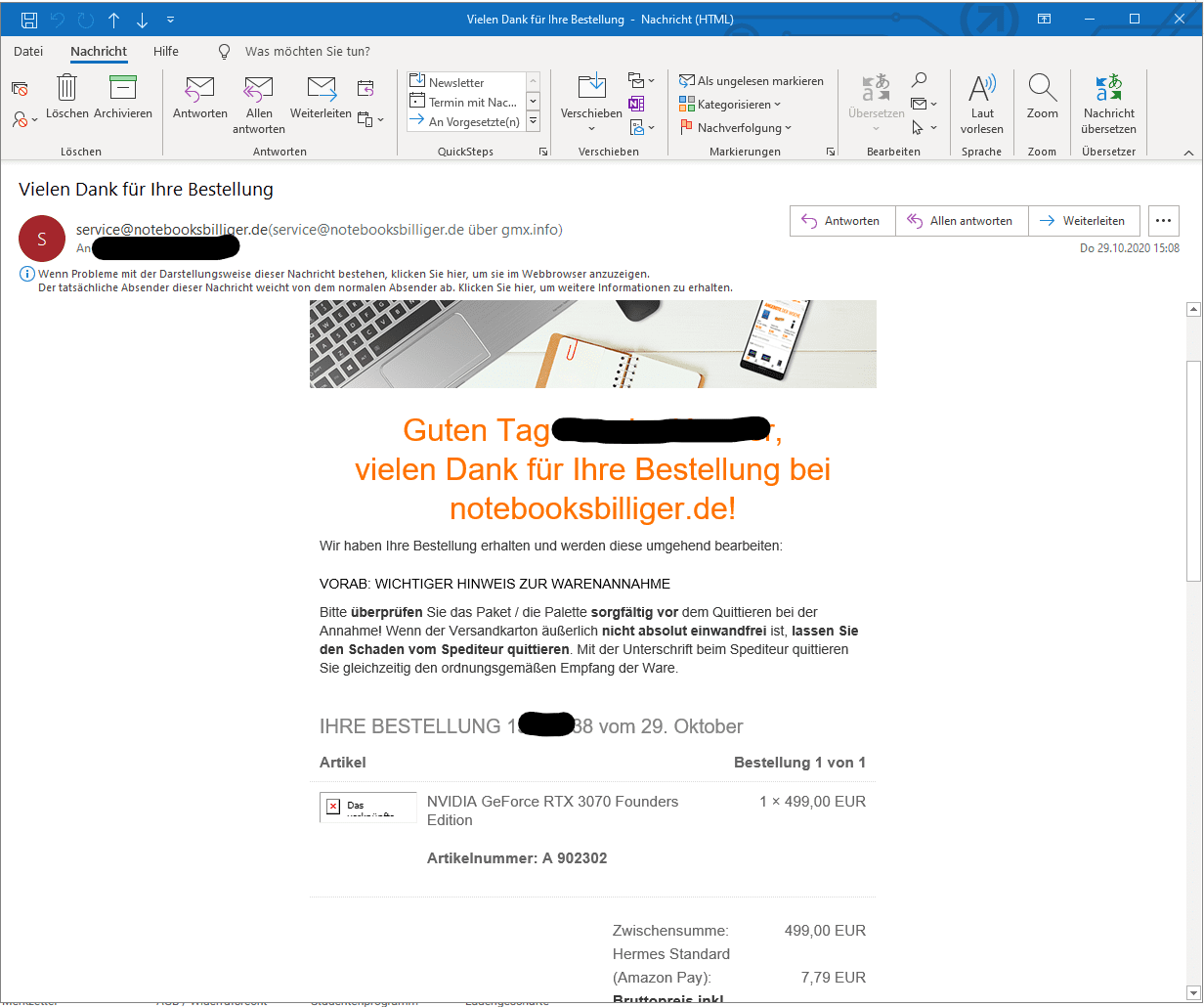Open the Nachverfolgung flag dropdown

coord(735,128)
